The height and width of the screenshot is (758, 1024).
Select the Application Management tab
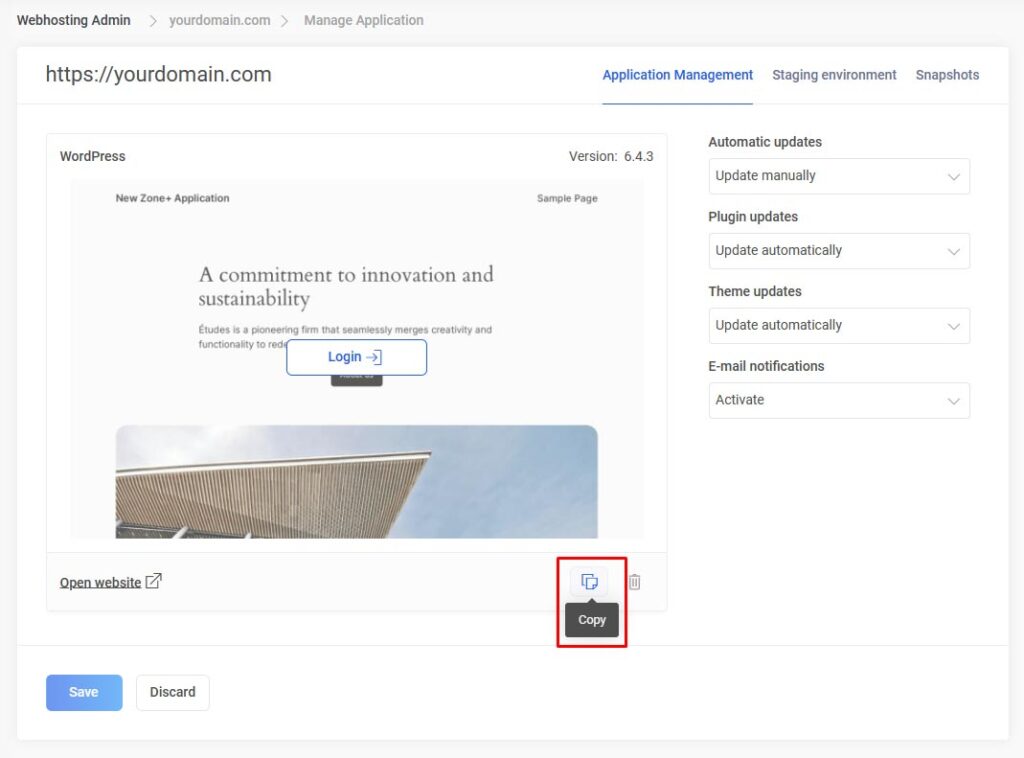[677, 75]
